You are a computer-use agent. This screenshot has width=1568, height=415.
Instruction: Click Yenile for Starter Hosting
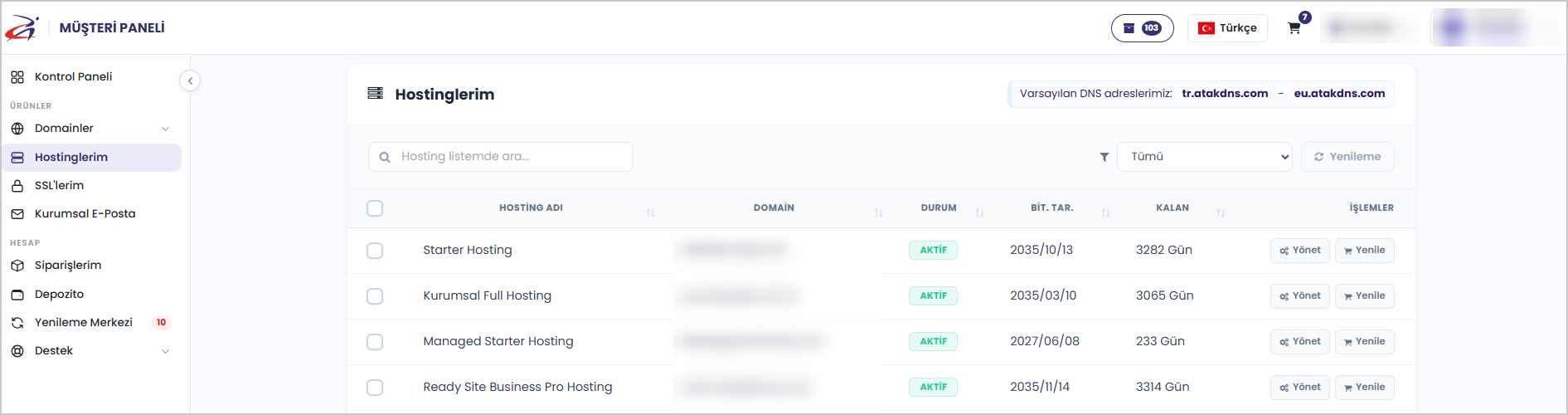(1365, 251)
